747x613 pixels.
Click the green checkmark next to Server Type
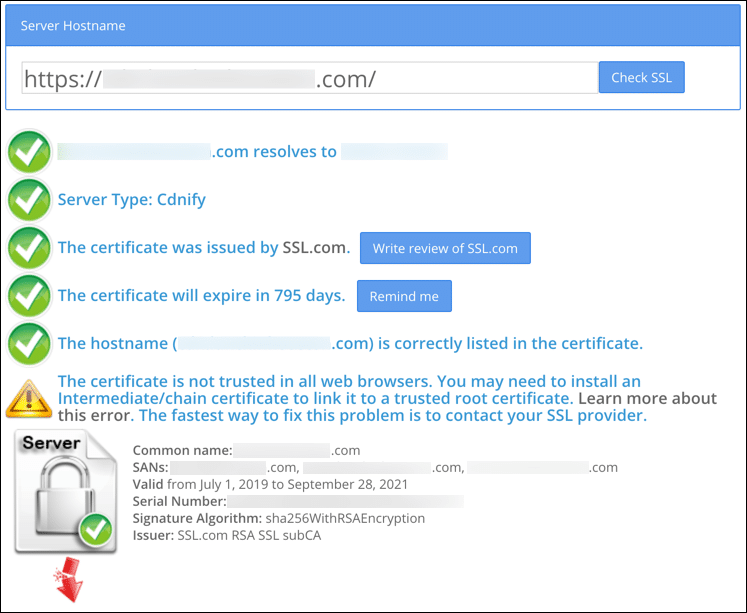tap(29, 199)
